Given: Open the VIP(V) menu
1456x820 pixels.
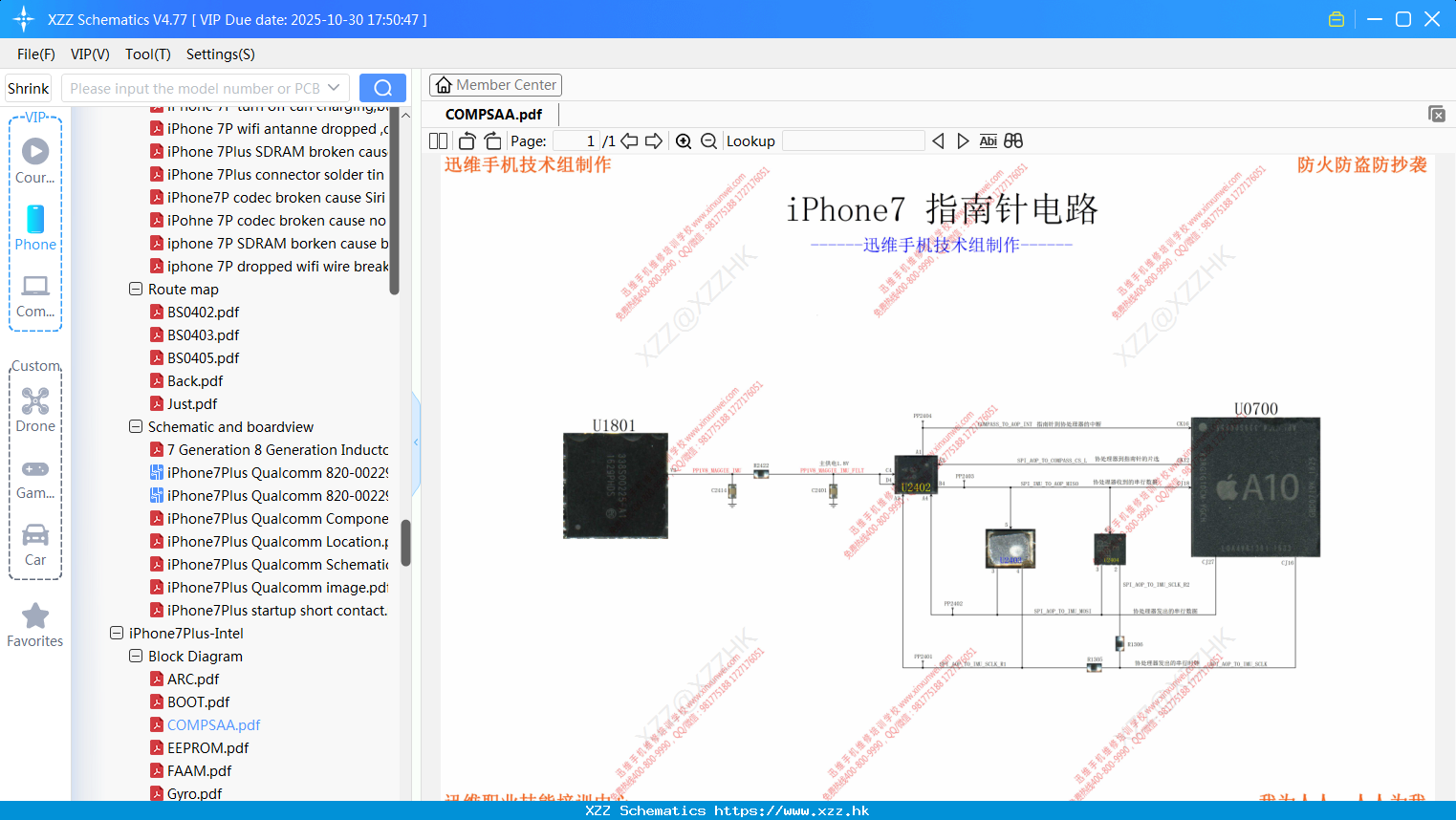Looking at the screenshot, I should click(x=90, y=54).
